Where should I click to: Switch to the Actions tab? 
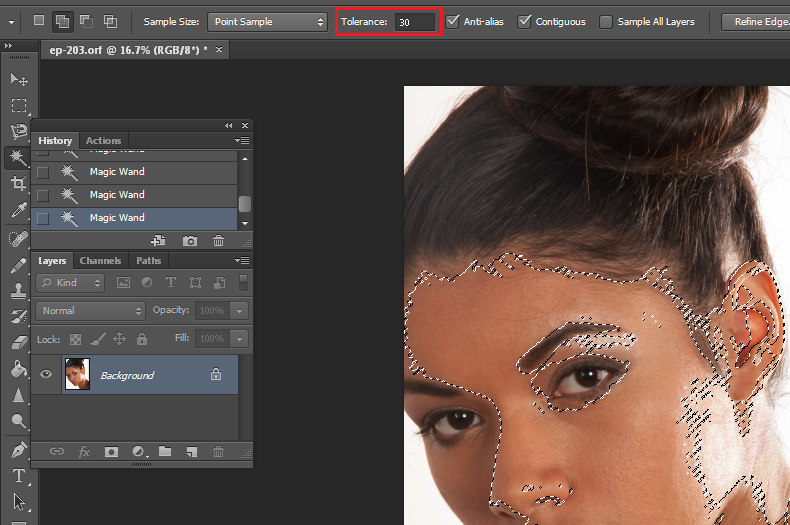point(103,141)
